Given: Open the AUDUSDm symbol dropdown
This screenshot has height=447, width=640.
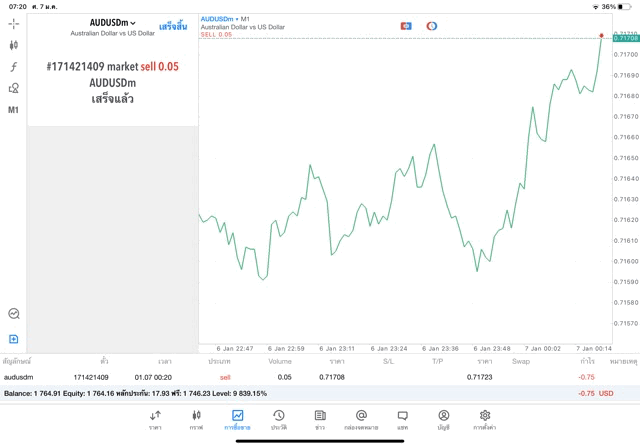Looking at the screenshot, I should click(x=113, y=23).
